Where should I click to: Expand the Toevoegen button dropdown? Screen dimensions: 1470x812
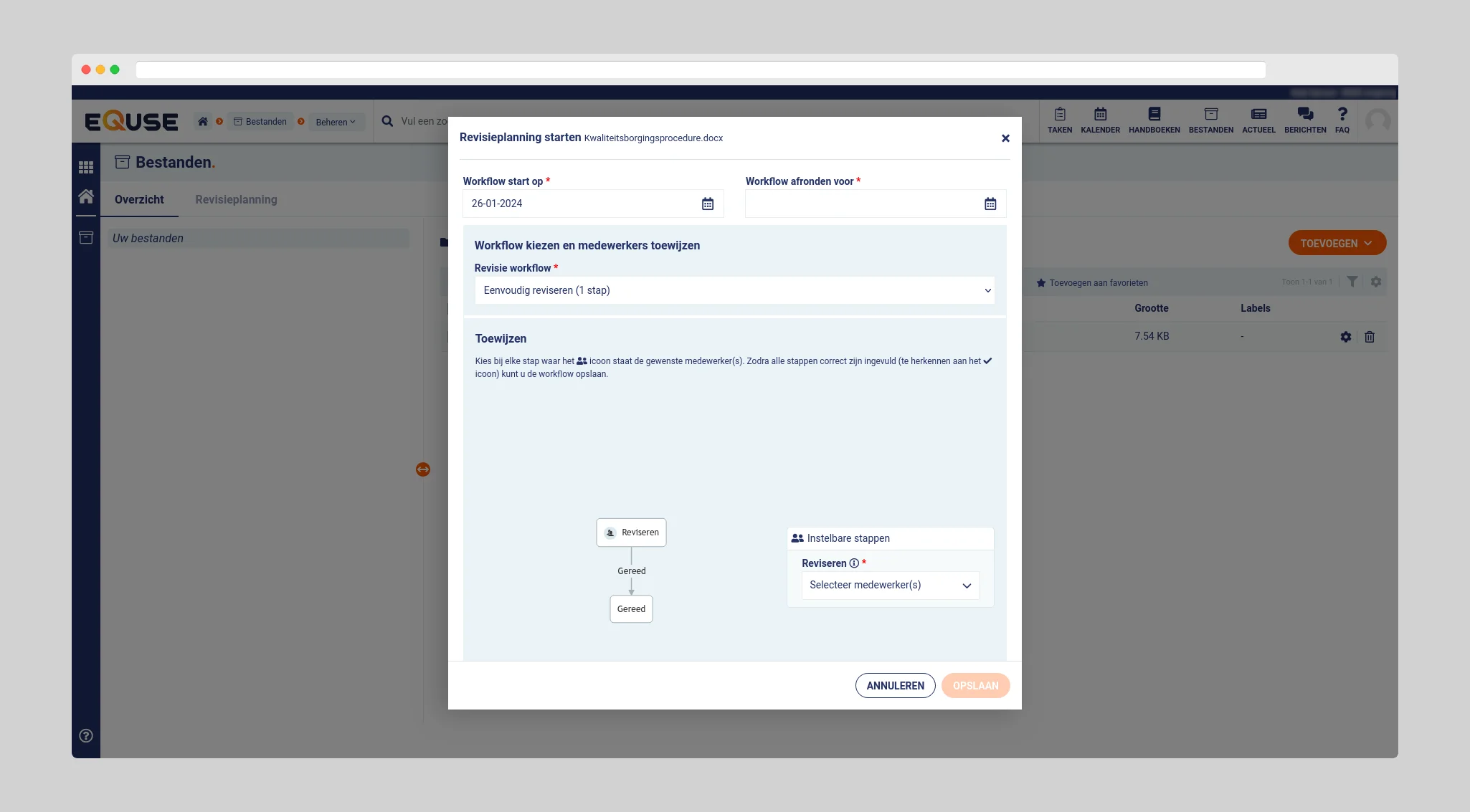pyautogui.click(x=1337, y=244)
